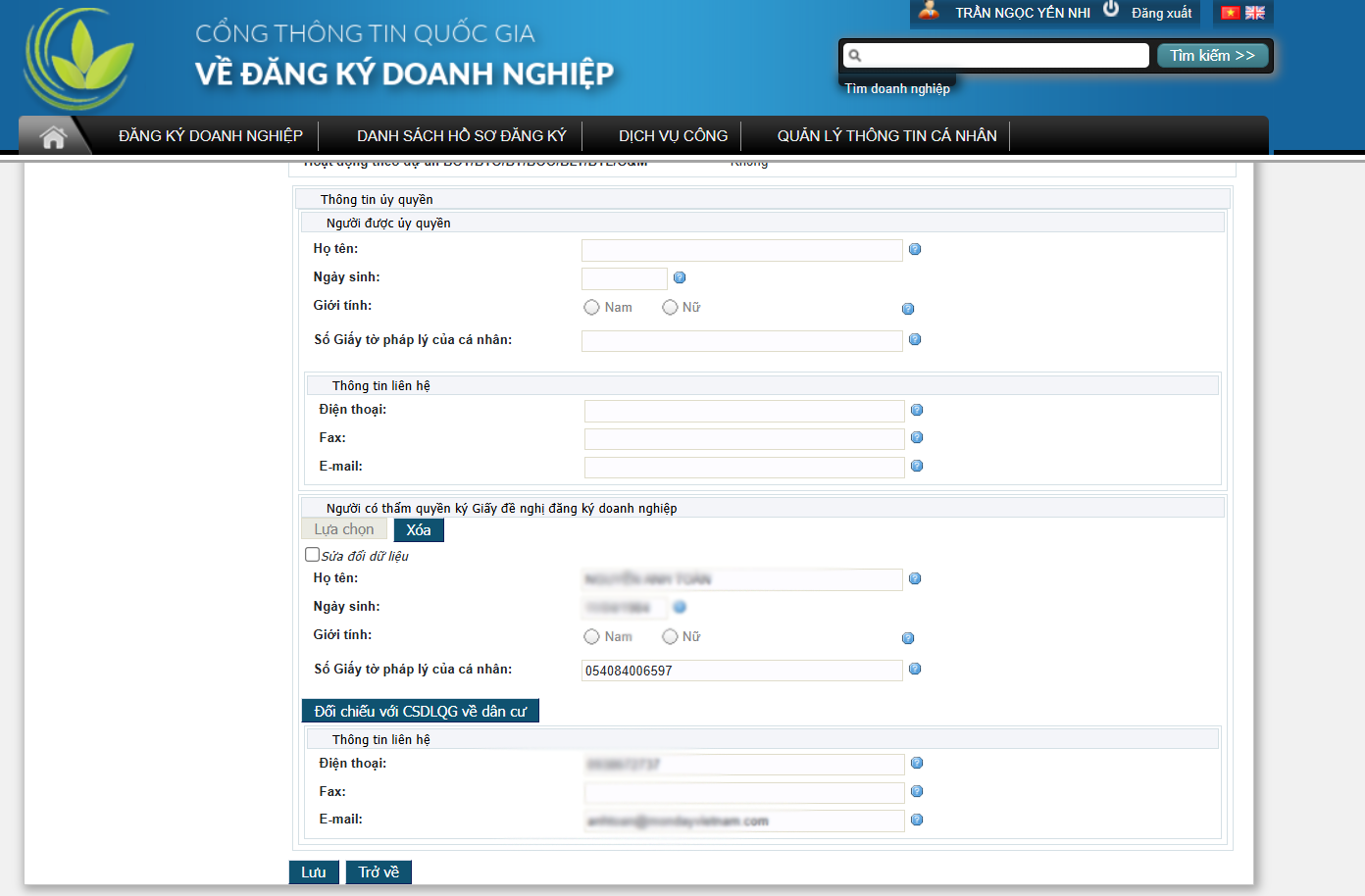Switch language using the UK flag icon
The image size is (1365, 896).
pos(1255,13)
